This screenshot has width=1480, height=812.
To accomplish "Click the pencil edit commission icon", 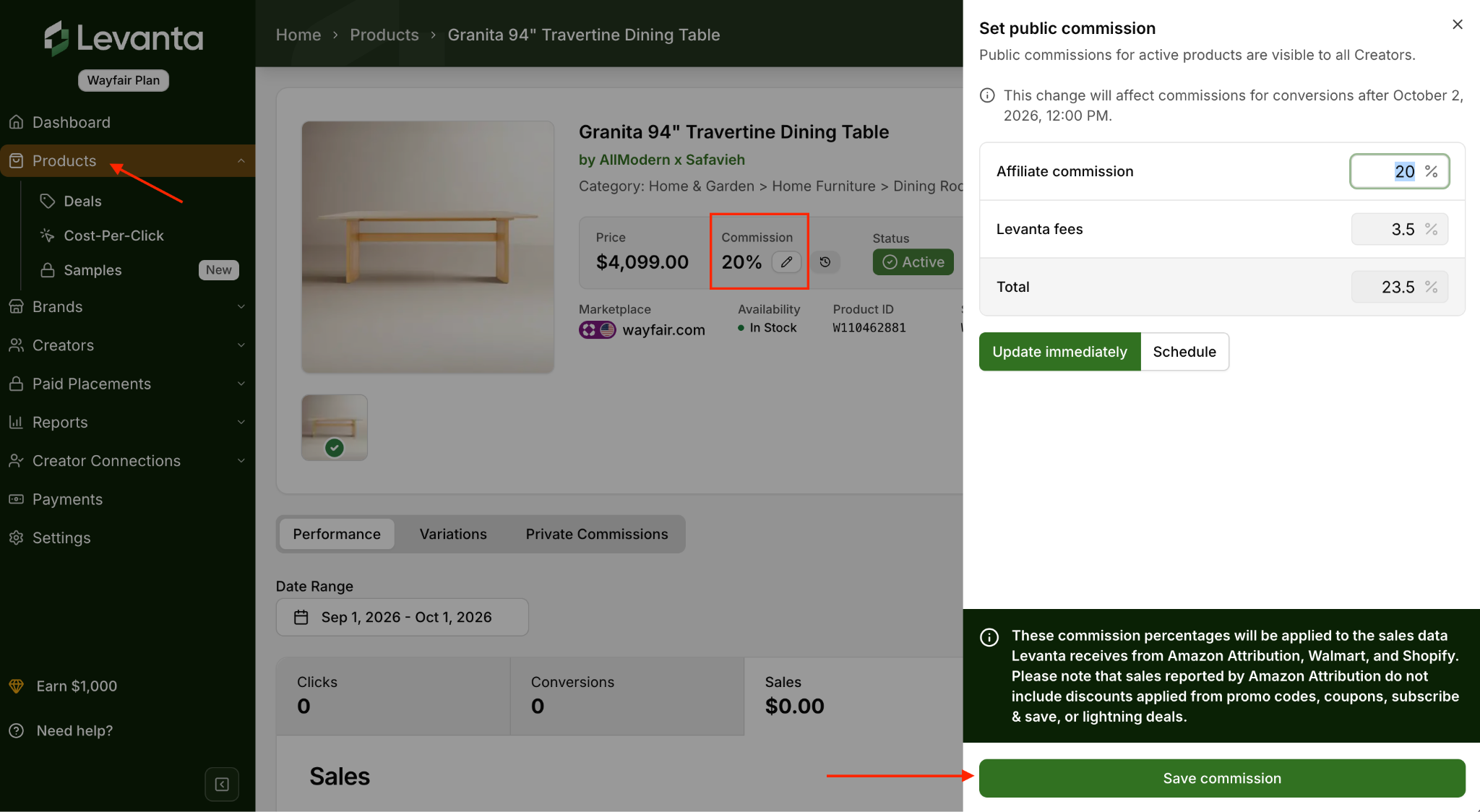I will (x=786, y=262).
